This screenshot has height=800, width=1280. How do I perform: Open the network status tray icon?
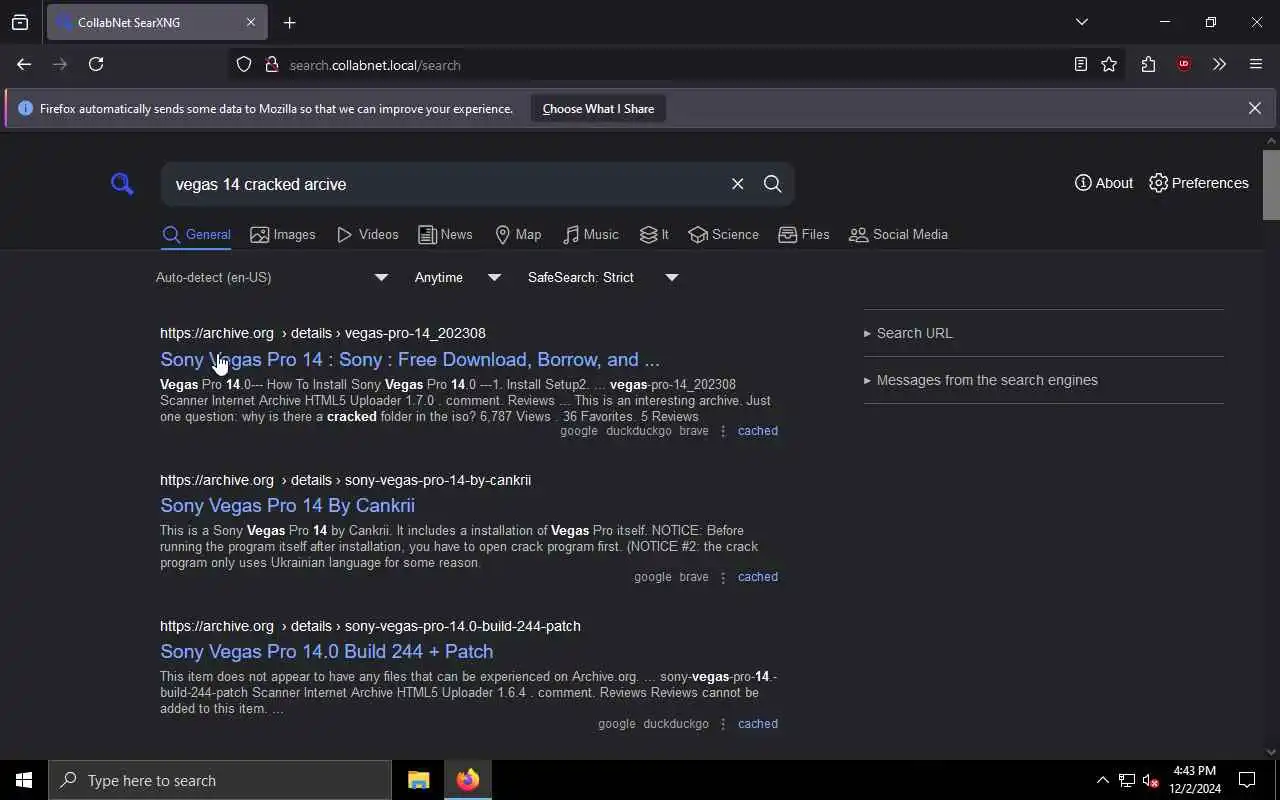click(x=1127, y=780)
